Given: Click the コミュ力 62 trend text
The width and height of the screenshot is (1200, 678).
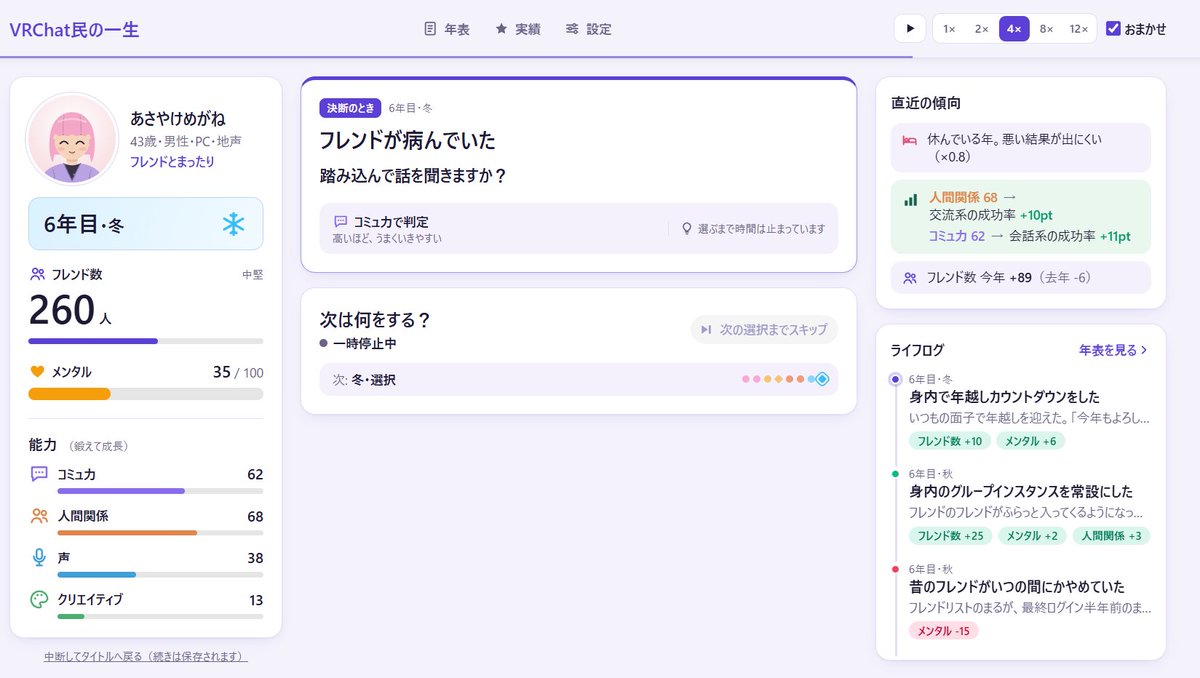Looking at the screenshot, I should 957,236.
